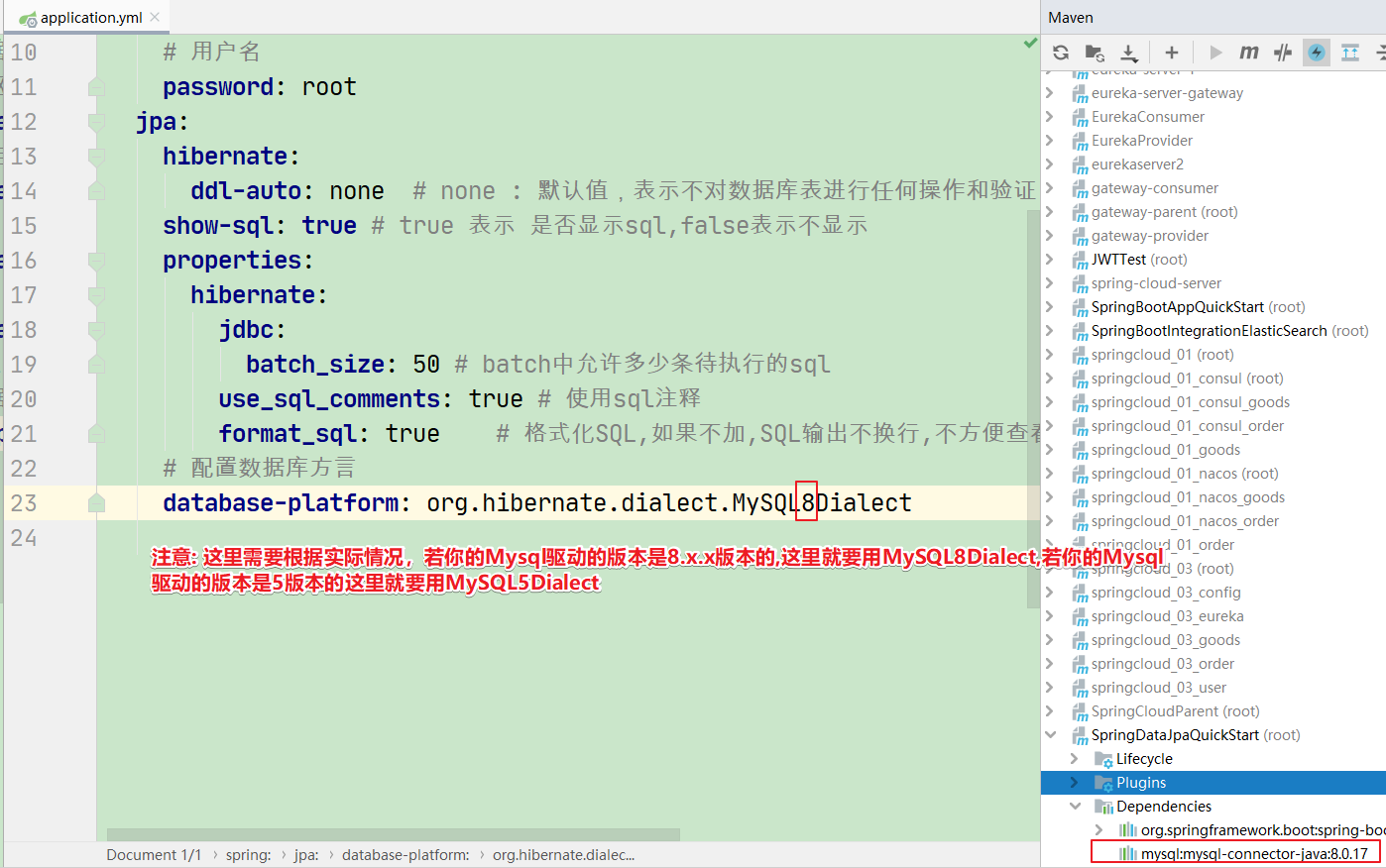Toggle skip tests mode in Maven toolbar
This screenshot has height=868, width=1386.
(1282, 53)
